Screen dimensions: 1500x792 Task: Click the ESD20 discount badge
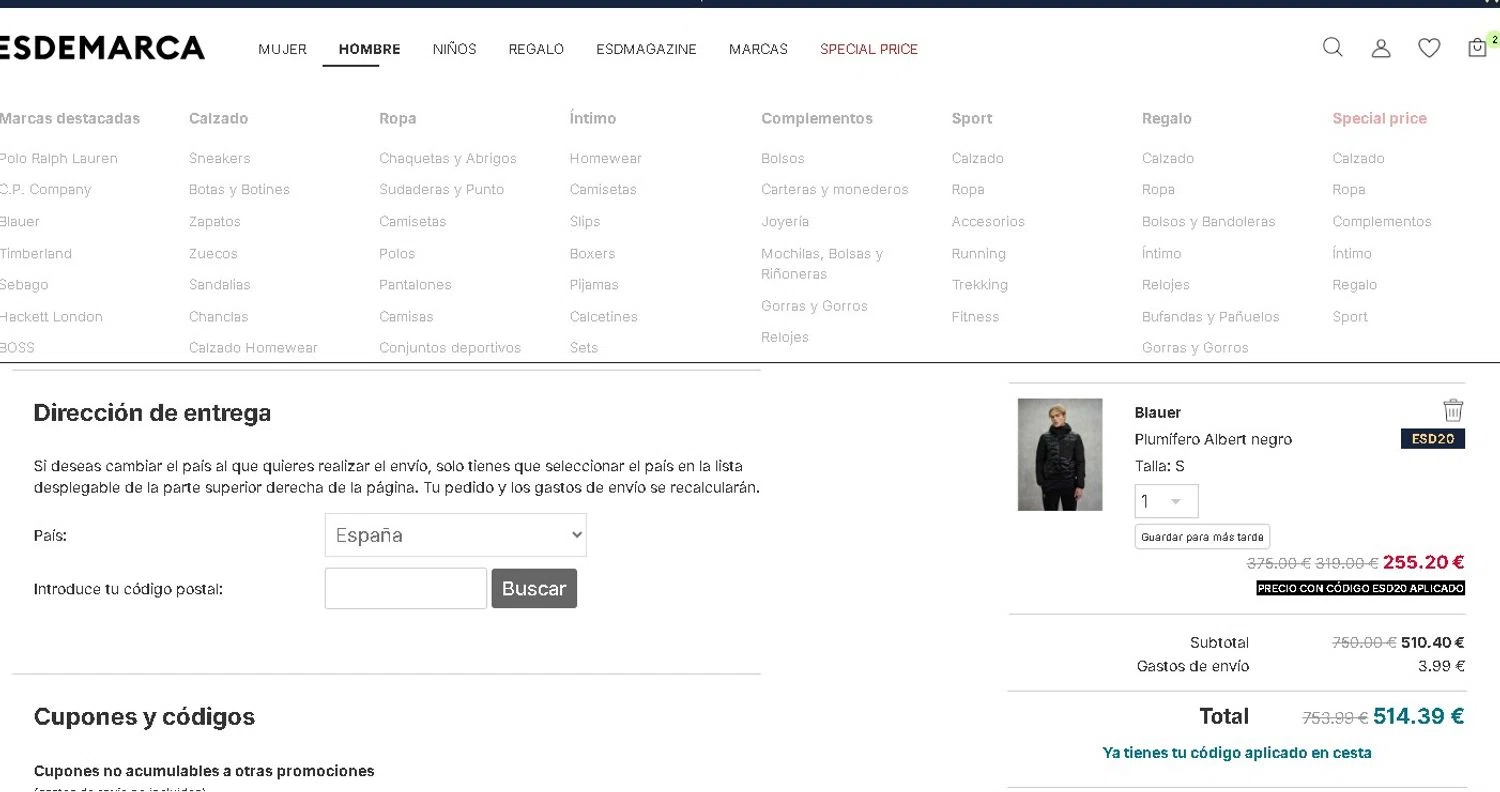pyautogui.click(x=1433, y=439)
